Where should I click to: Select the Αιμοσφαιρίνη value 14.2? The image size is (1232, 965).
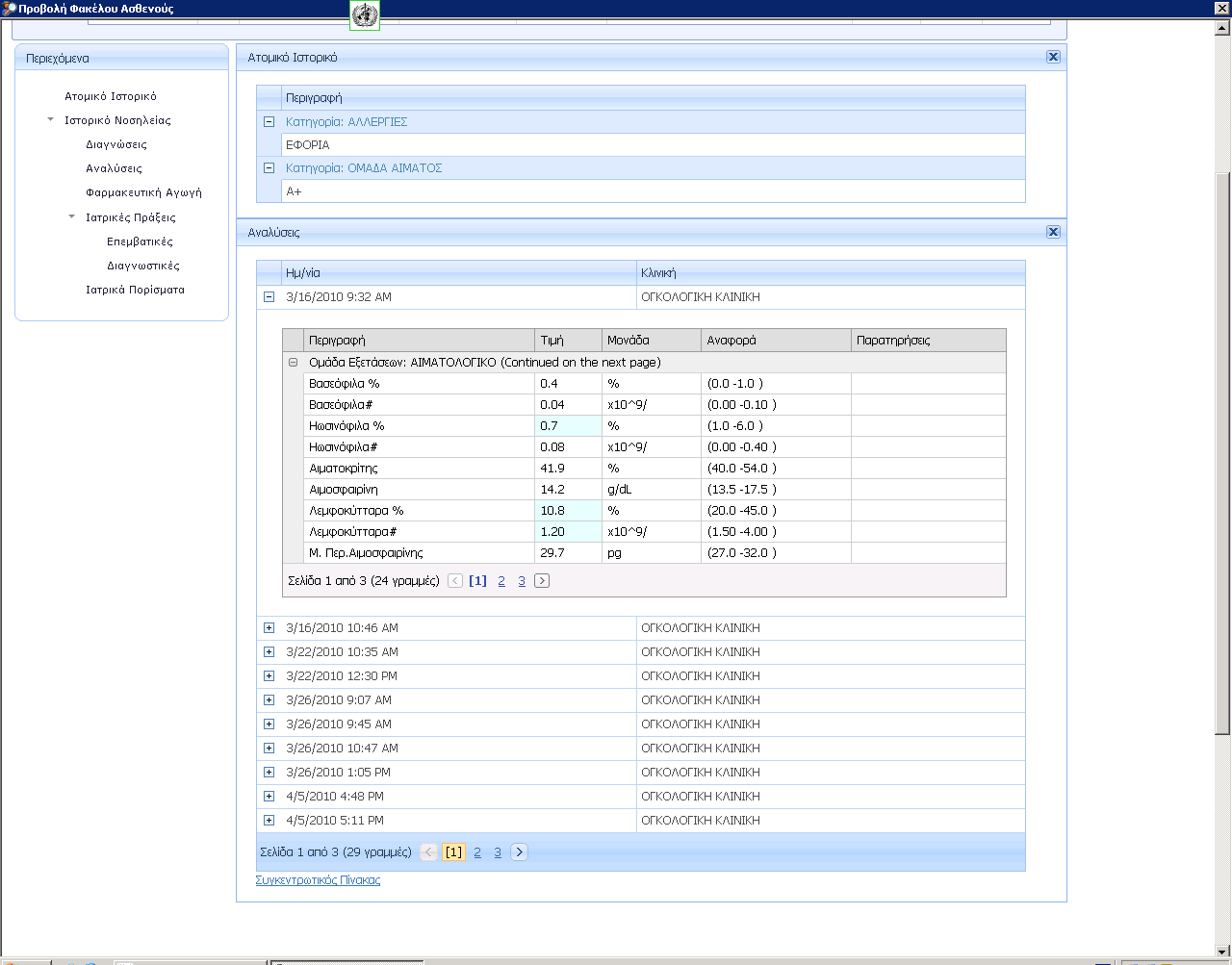point(568,489)
